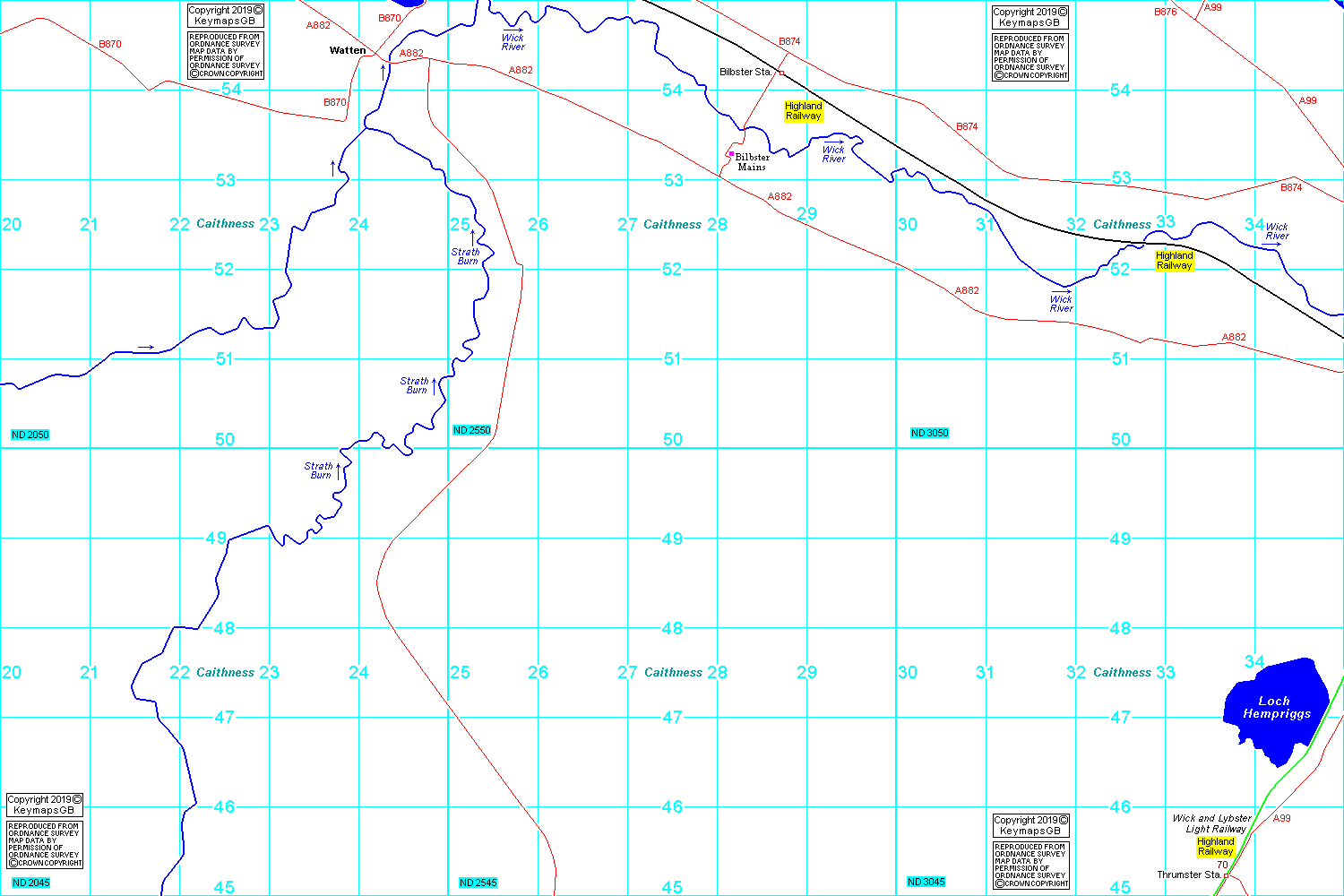Click the right-pointing river arrow near gridline 51

tap(145, 347)
